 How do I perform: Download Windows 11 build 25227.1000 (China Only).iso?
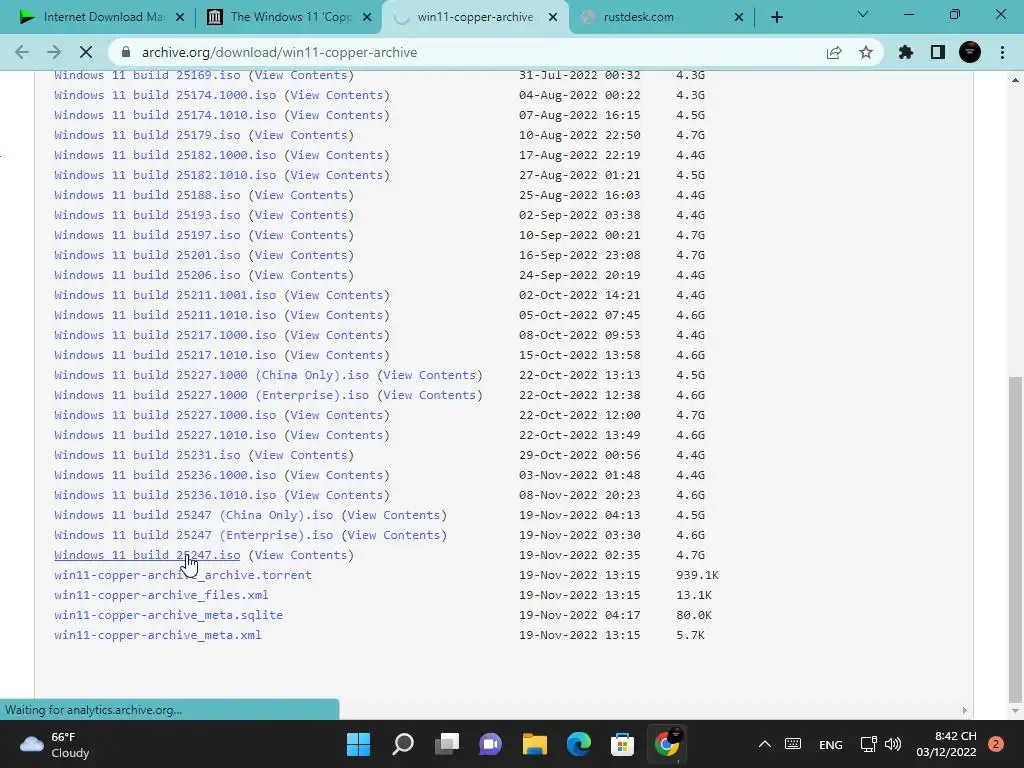[x=212, y=375]
